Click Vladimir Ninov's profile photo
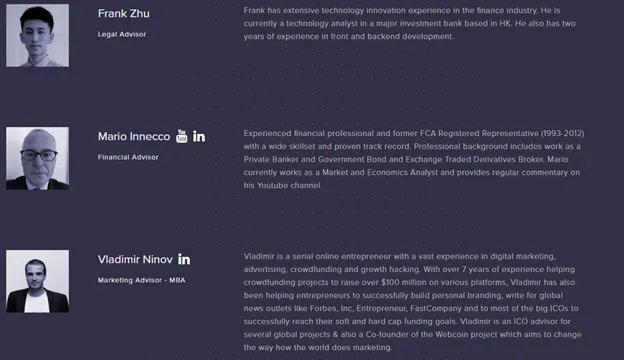This screenshot has width=624, height=360. pos(37,281)
